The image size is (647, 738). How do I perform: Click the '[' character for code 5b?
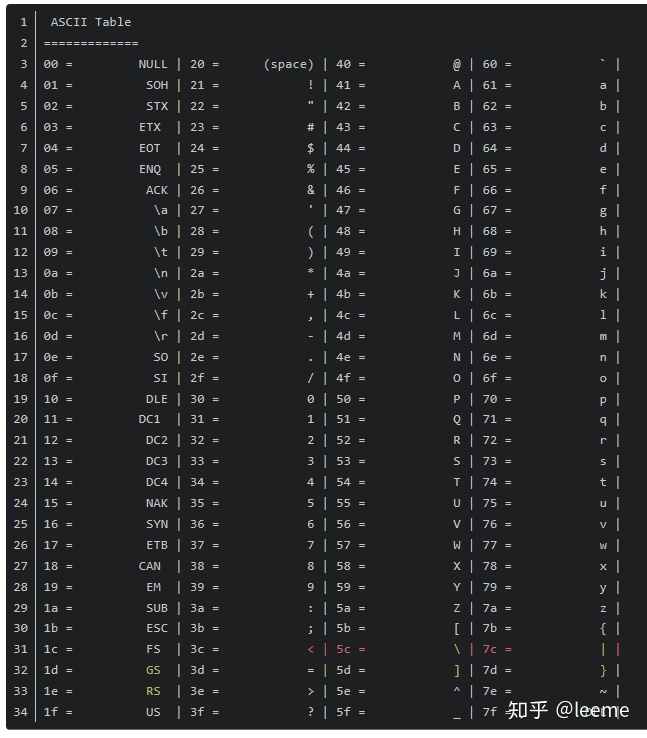(x=457, y=628)
